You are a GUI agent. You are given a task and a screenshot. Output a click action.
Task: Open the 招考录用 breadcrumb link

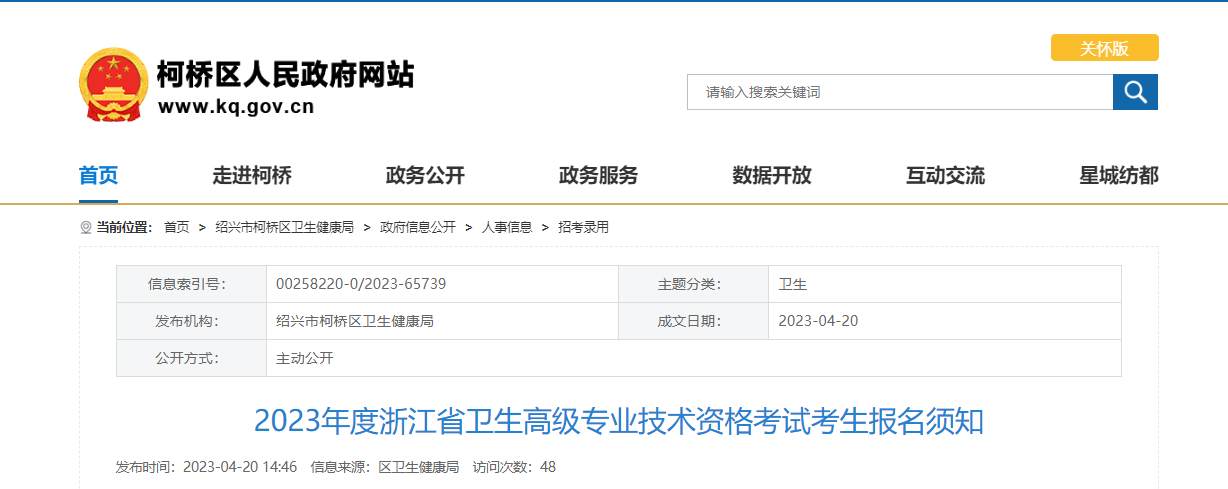583,228
